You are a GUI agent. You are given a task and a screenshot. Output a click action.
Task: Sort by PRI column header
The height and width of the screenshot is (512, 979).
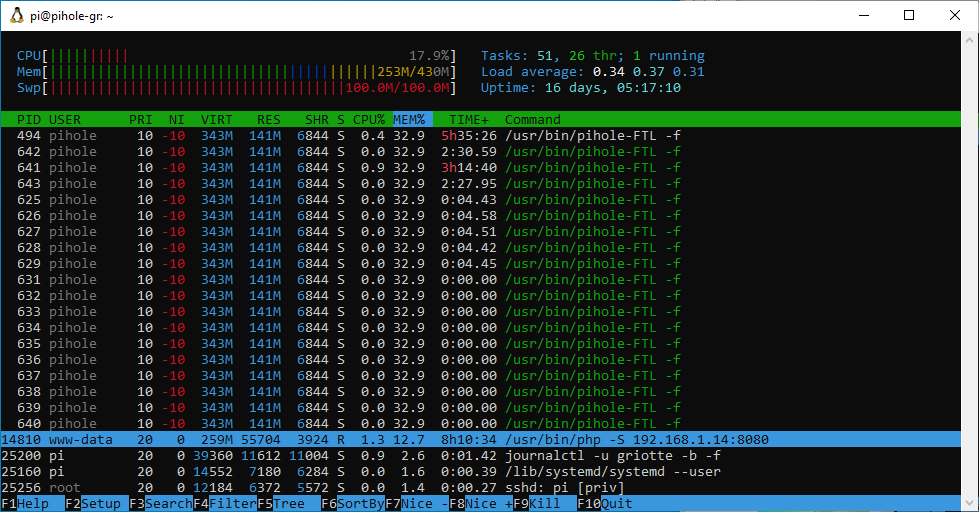pyautogui.click(x=141, y=119)
